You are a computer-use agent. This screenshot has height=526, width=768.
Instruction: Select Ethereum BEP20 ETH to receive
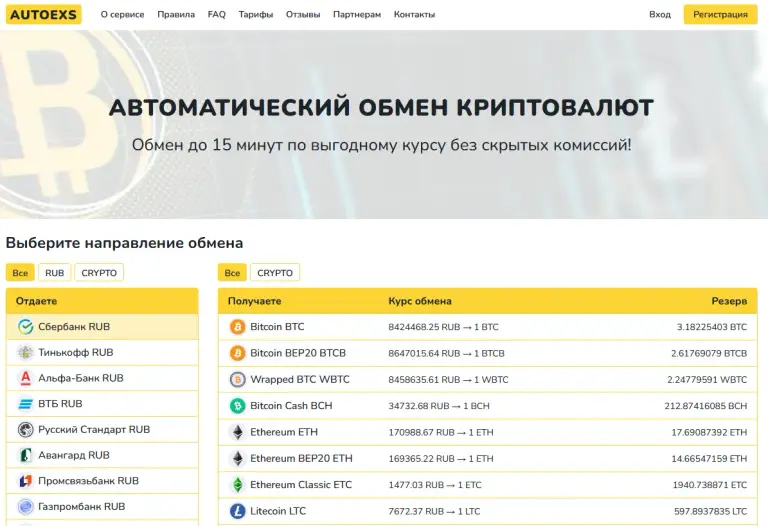[x=488, y=458]
